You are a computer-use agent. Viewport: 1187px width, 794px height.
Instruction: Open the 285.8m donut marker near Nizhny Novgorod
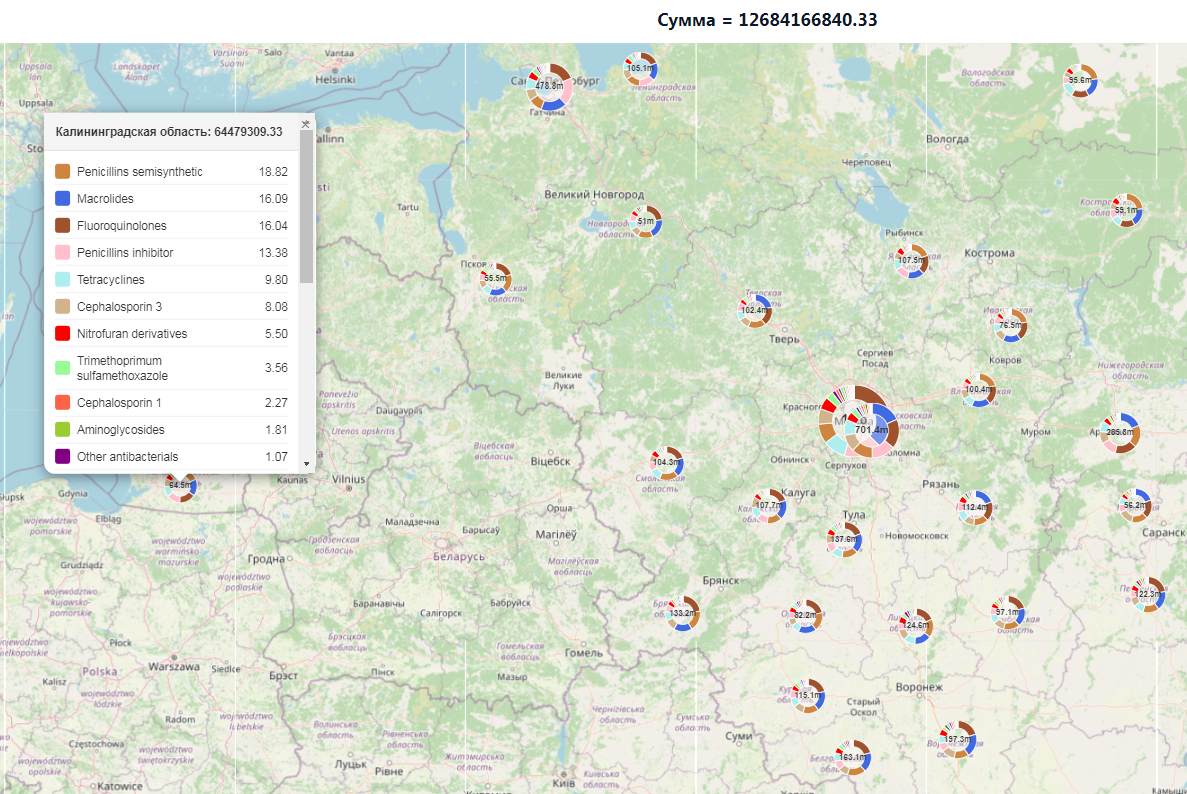click(1119, 432)
